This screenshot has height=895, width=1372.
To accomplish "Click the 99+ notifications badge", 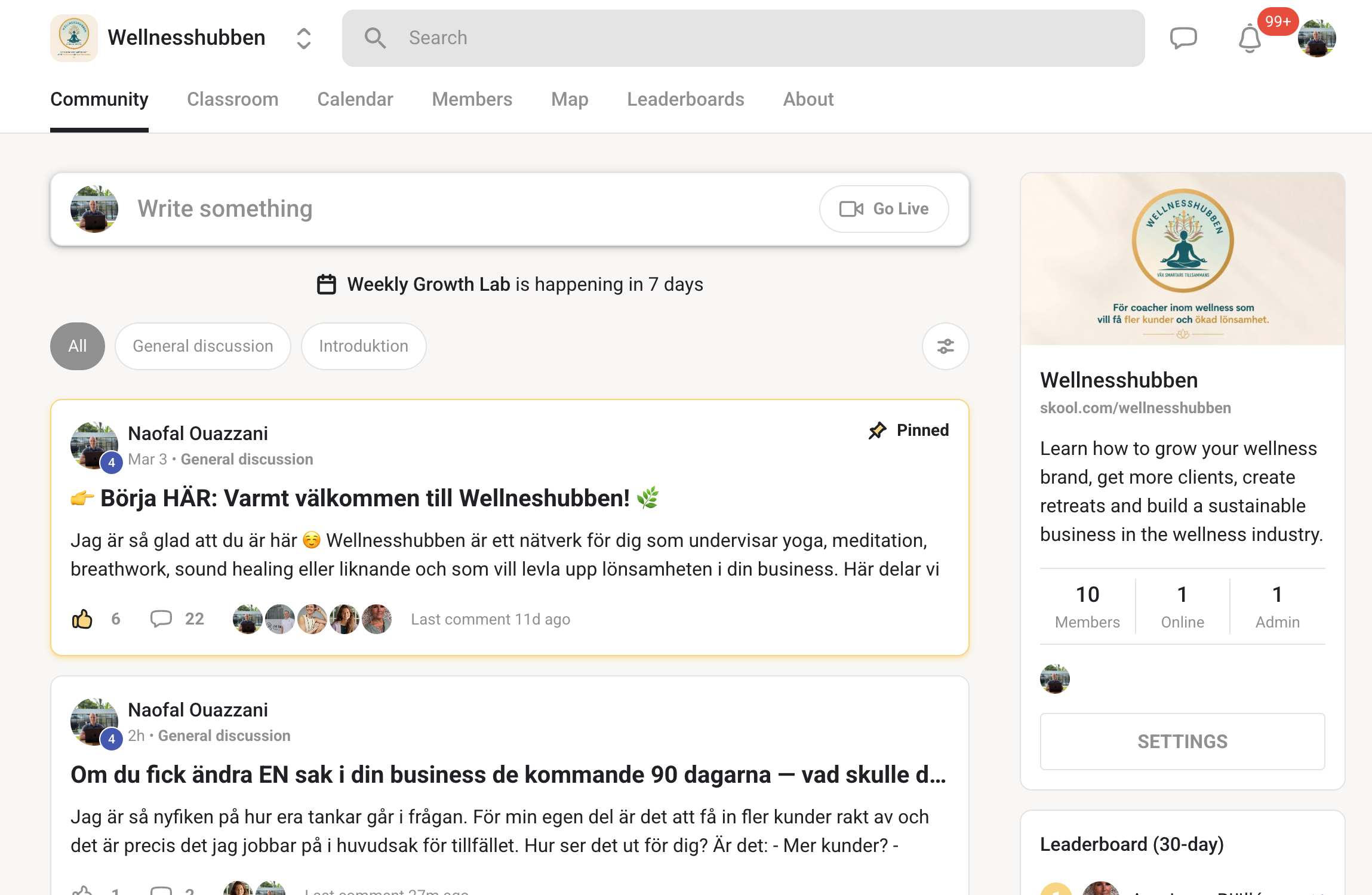I will (x=1278, y=21).
